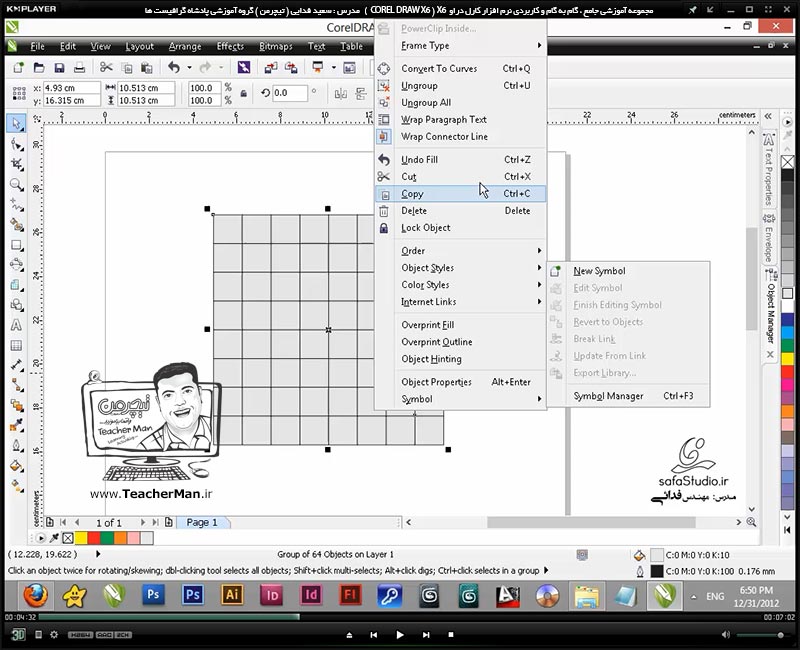Open the Undo history dropdown arrow
Viewport: 800px width, 650px height.
pos(189,67)
